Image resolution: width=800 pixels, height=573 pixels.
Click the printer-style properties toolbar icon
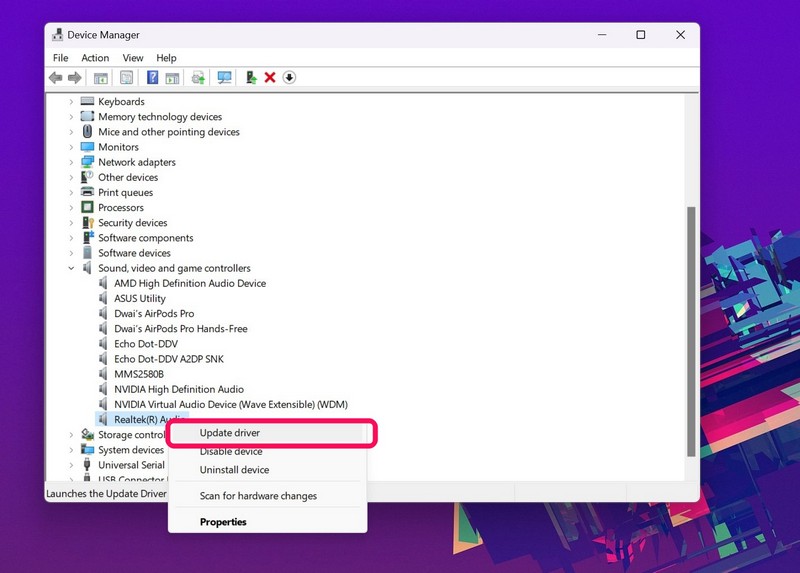(x=198, y=78)
